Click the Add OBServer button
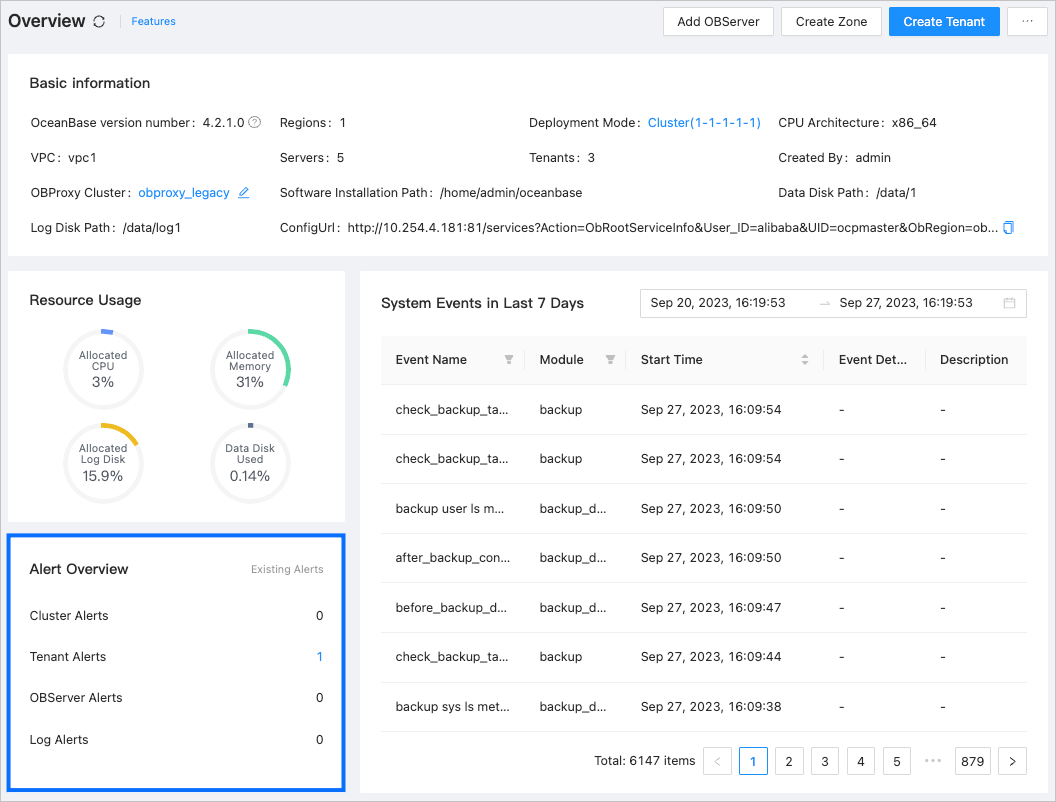Screen dimensions: 1056x802 point(718,22)
